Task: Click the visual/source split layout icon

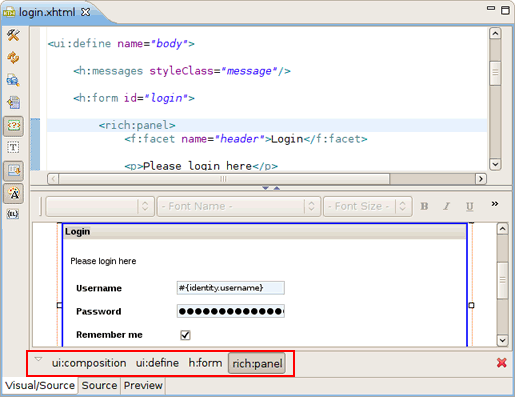Action: tap(13, 103)
